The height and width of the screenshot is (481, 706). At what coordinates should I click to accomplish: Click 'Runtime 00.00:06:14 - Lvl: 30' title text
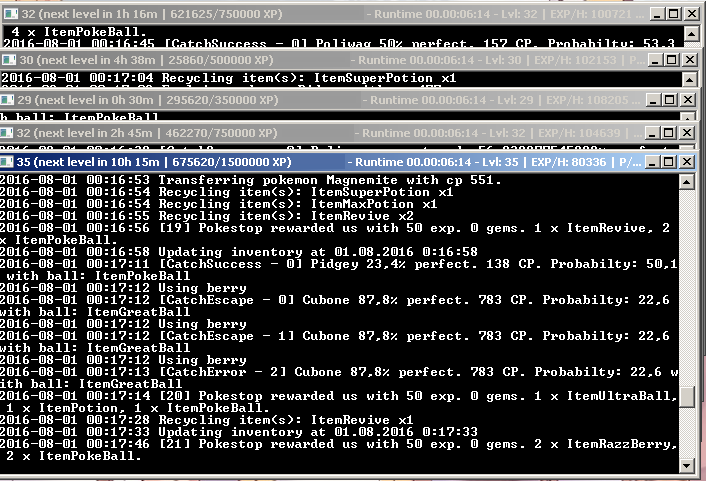click(x=440, y=60)
